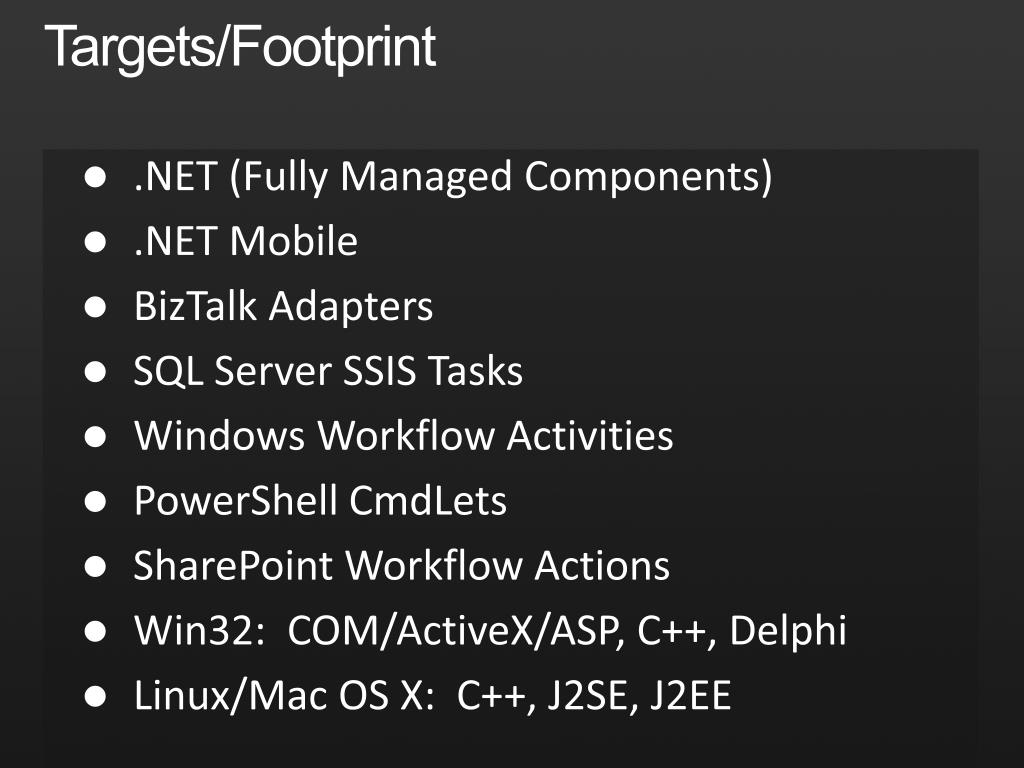Click the bullet beside Windows Workflow Activities

(x=95, y=437)
